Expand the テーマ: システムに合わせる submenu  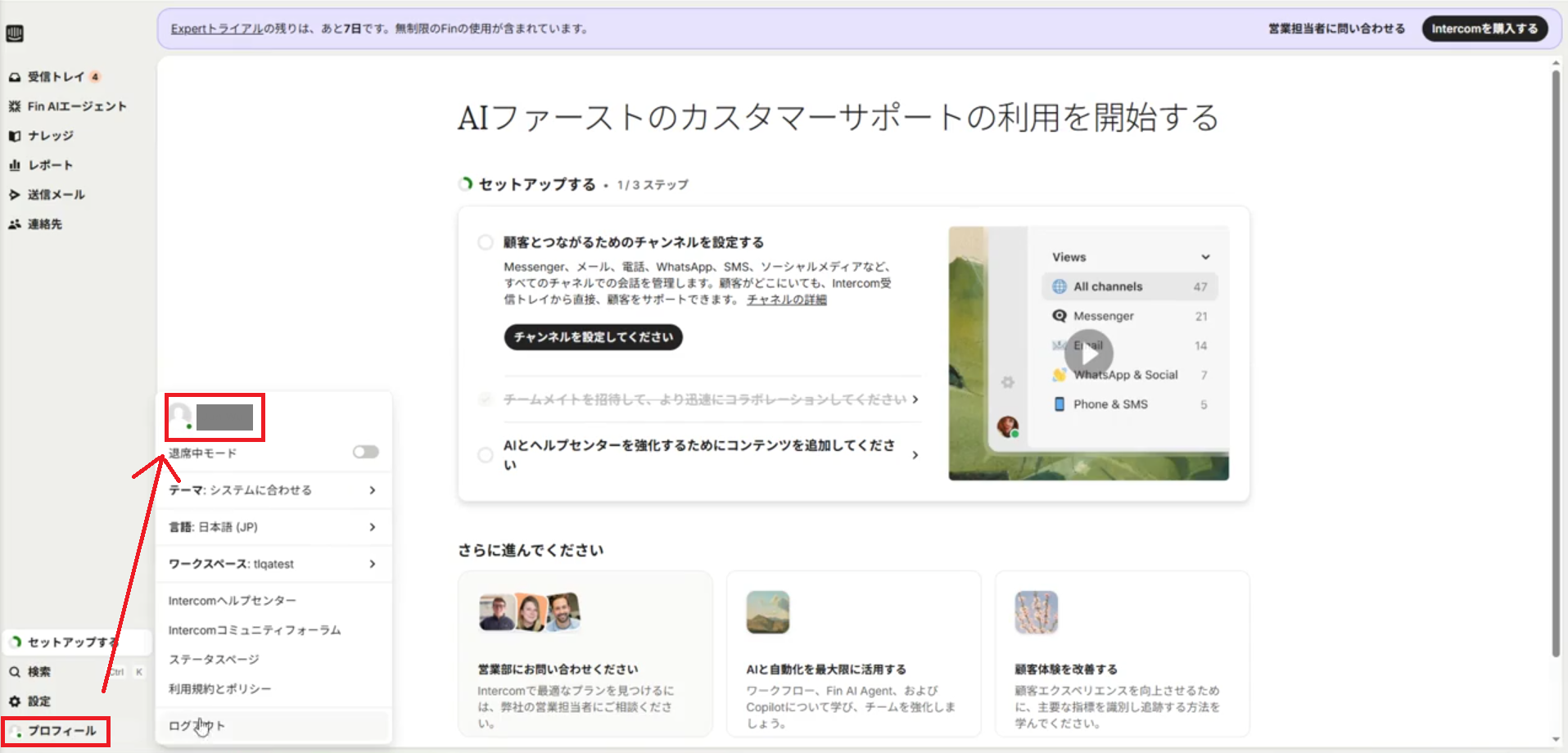[273, 490]
